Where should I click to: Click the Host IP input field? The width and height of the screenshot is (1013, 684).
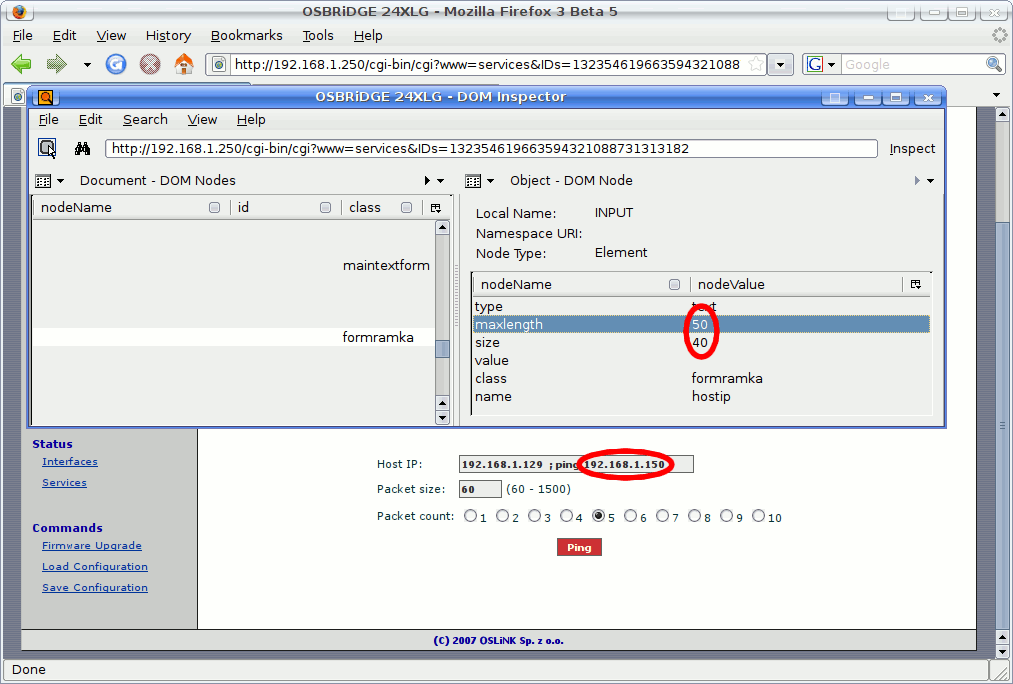tap(576, 464)
